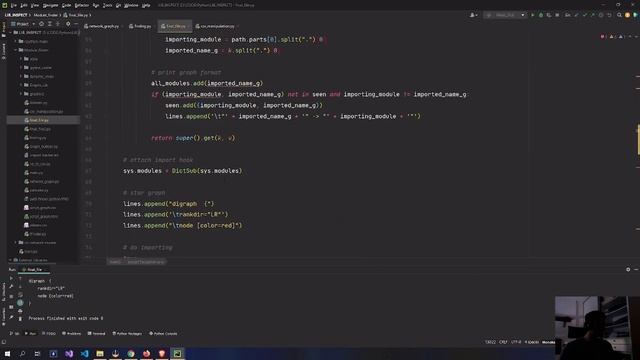Click the lines.append digraph code line
640x360 pixels.
(169, 204)
